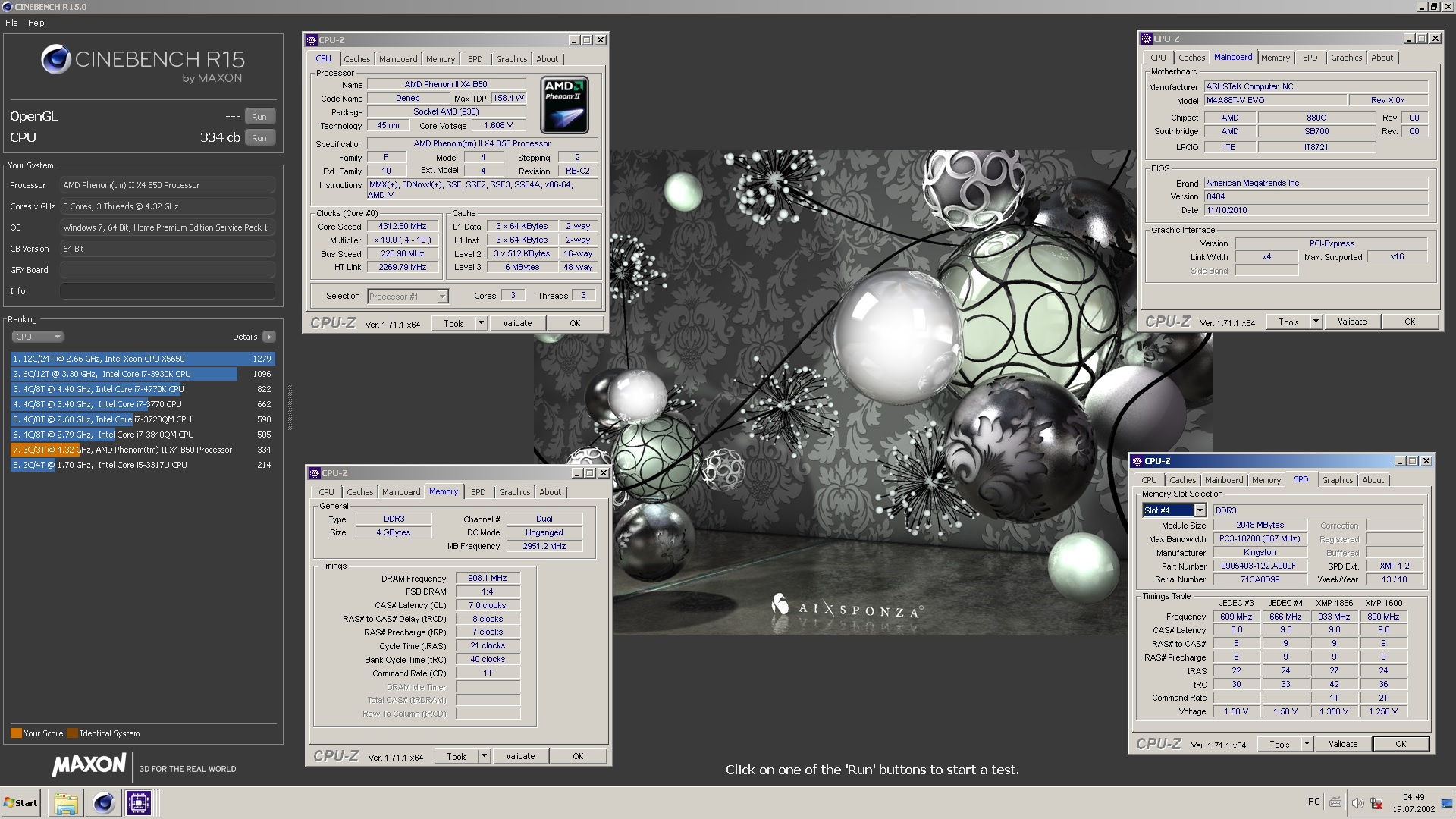Click the taskbar clock showing 04:49

[x=1414, y=797]
